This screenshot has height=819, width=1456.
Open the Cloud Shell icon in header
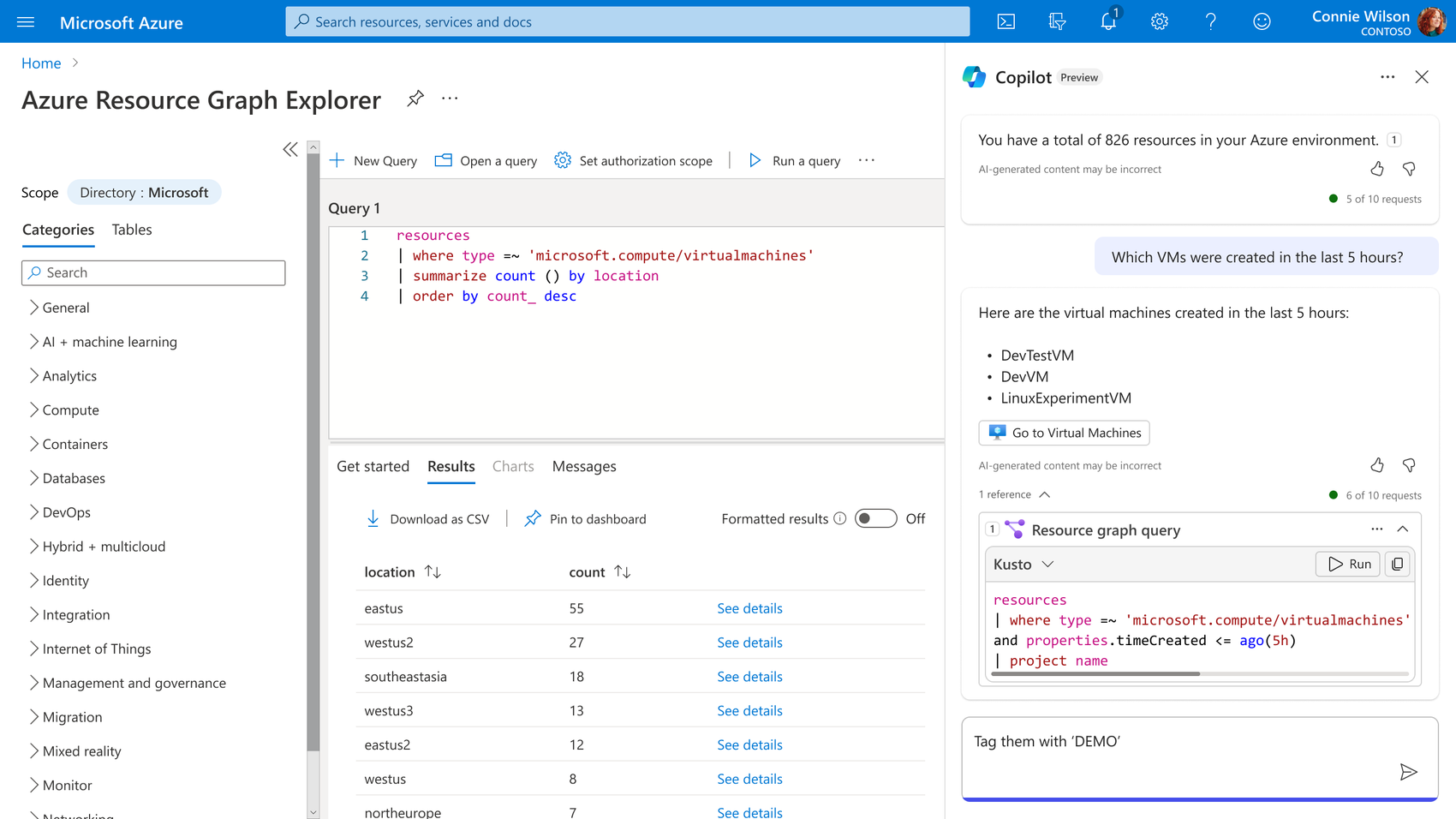pyautogui.click(x=1006, y=21)
